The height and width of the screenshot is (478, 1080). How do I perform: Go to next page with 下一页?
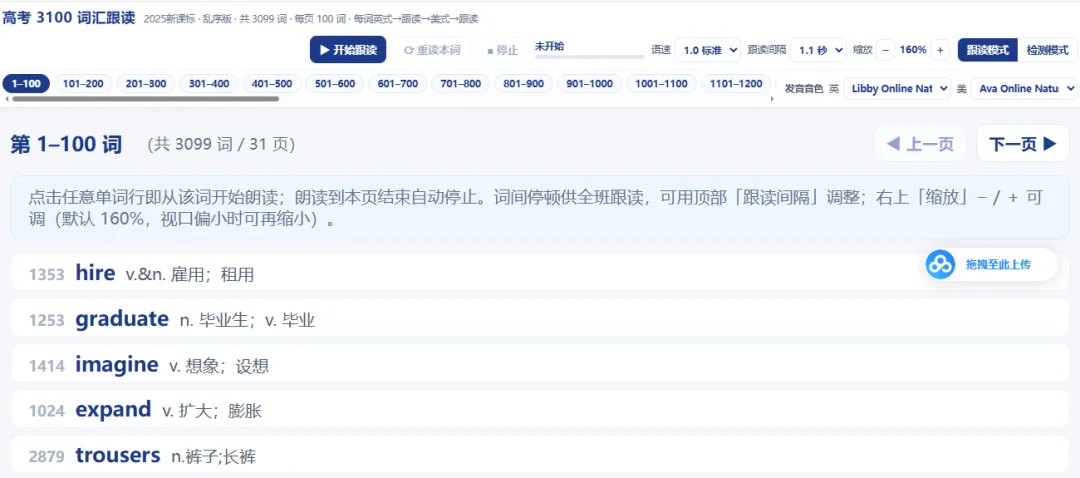1023,144
